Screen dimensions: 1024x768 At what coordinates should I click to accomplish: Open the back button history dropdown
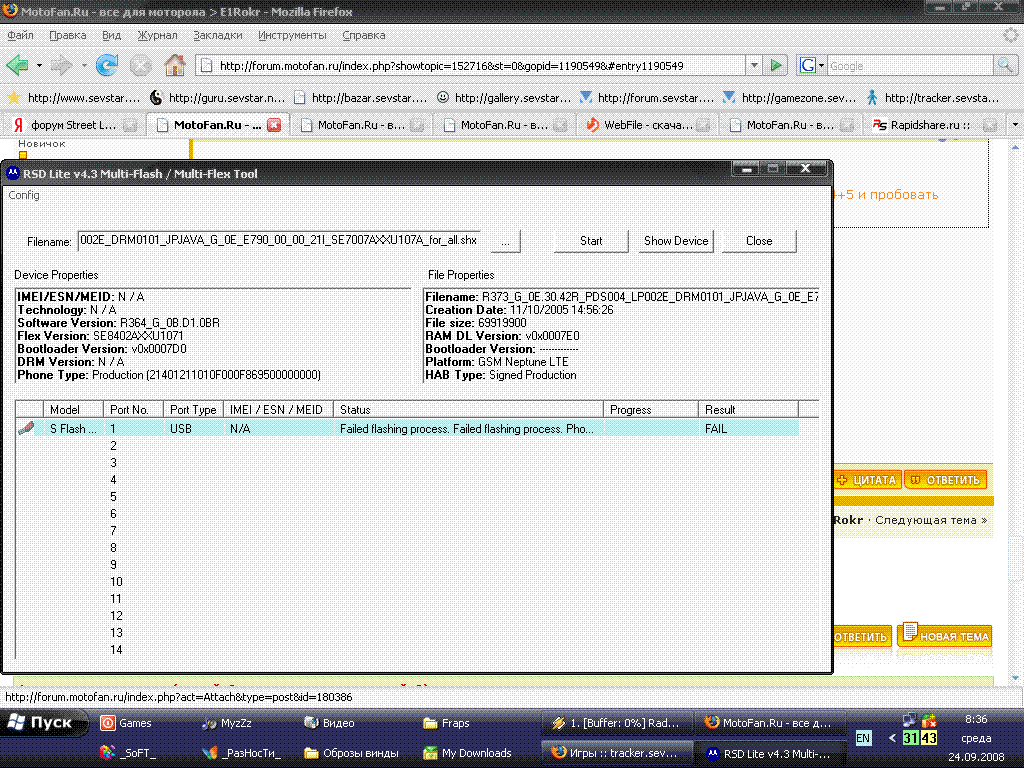coord(39,65)
